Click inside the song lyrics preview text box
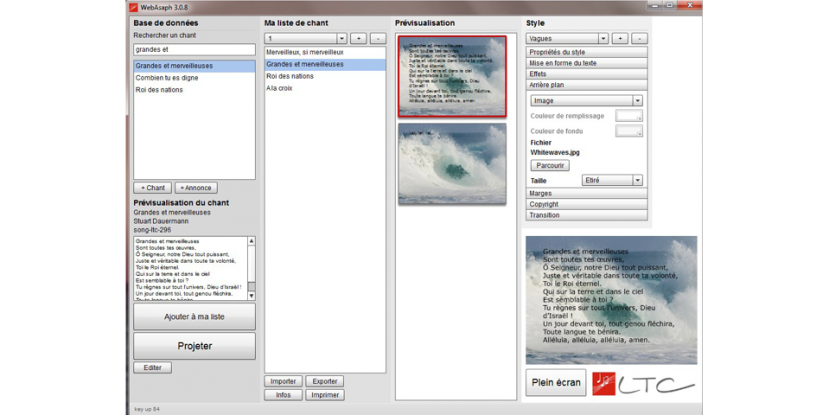The height and width of the screenshot is (415, 829). pos(190,269)
